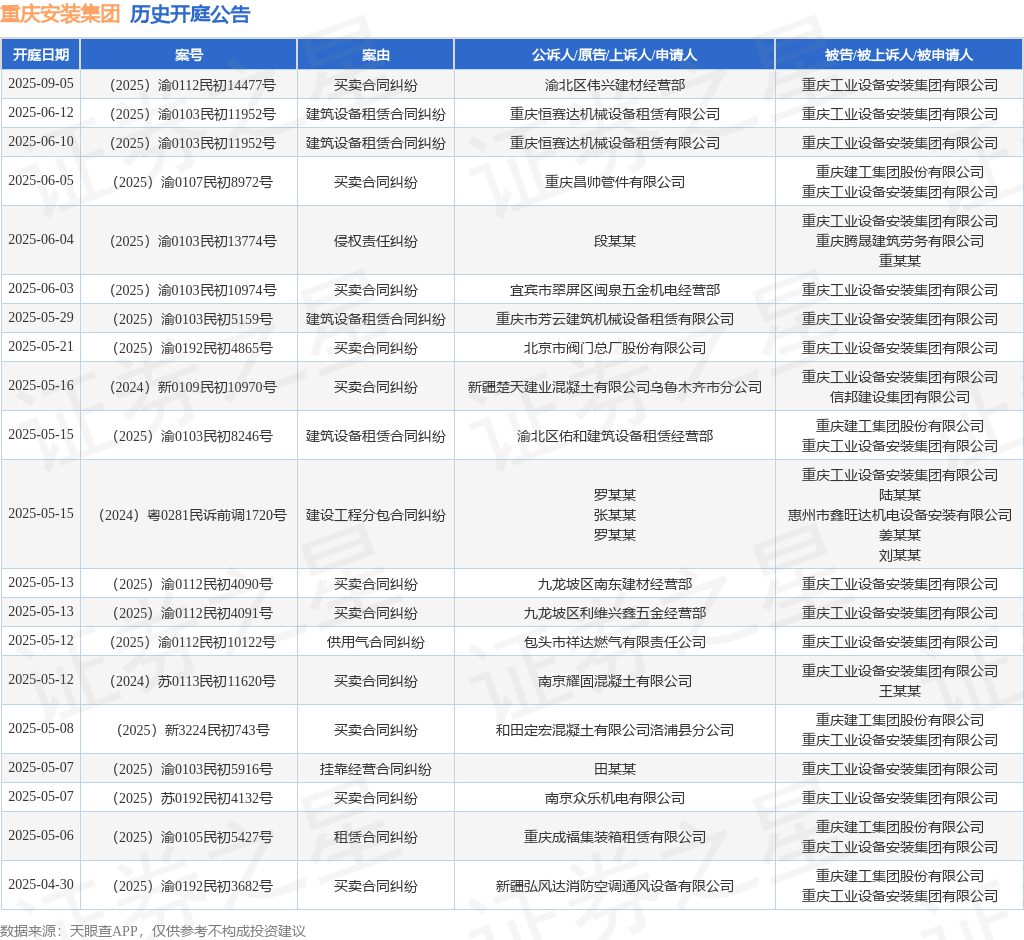Screen dimensions: 1024x940
Task: Click defendant 惠州市鑫旺达机电设备安装有限公司
Action: [899, 515]
